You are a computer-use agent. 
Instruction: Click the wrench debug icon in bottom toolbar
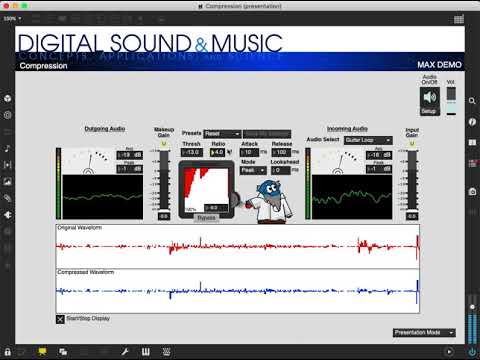[x=125, y=351]
